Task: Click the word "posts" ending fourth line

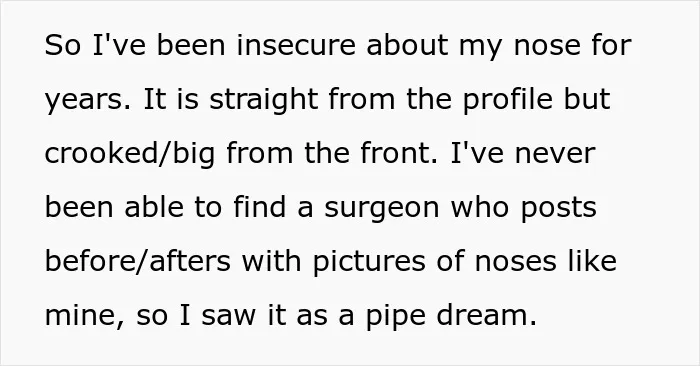Action: click(558, 208)
